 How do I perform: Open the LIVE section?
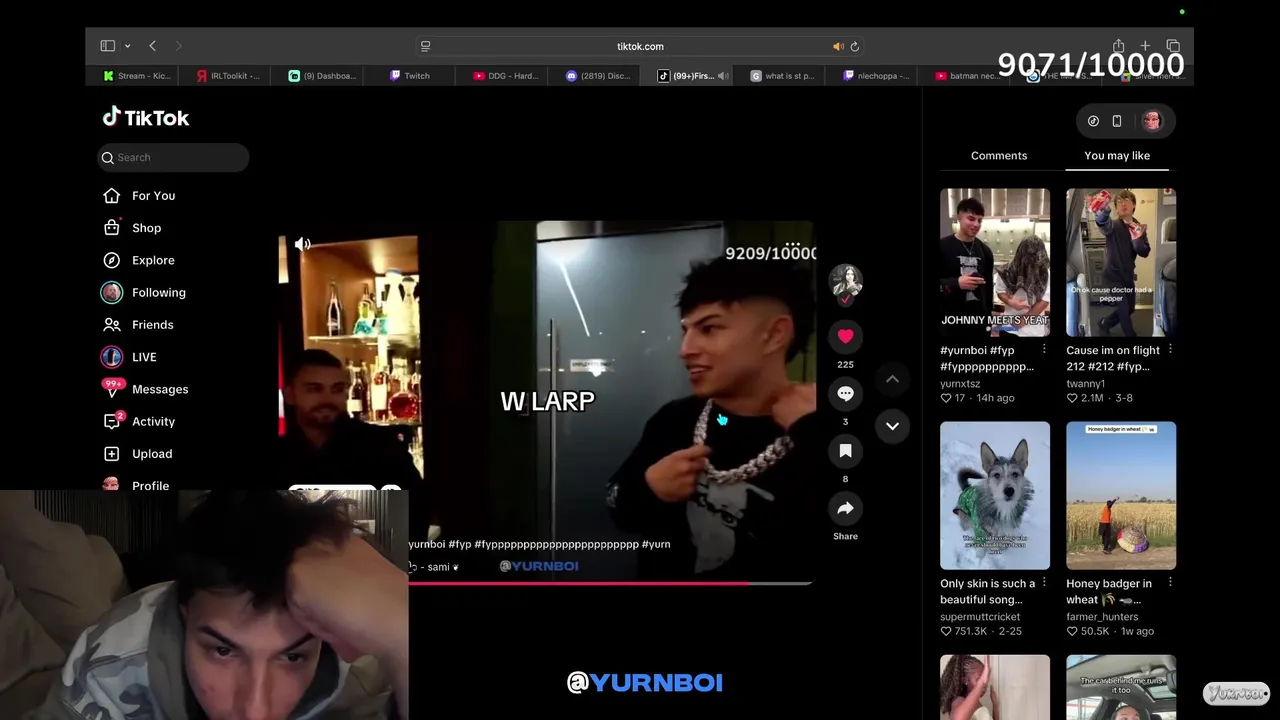144,357
